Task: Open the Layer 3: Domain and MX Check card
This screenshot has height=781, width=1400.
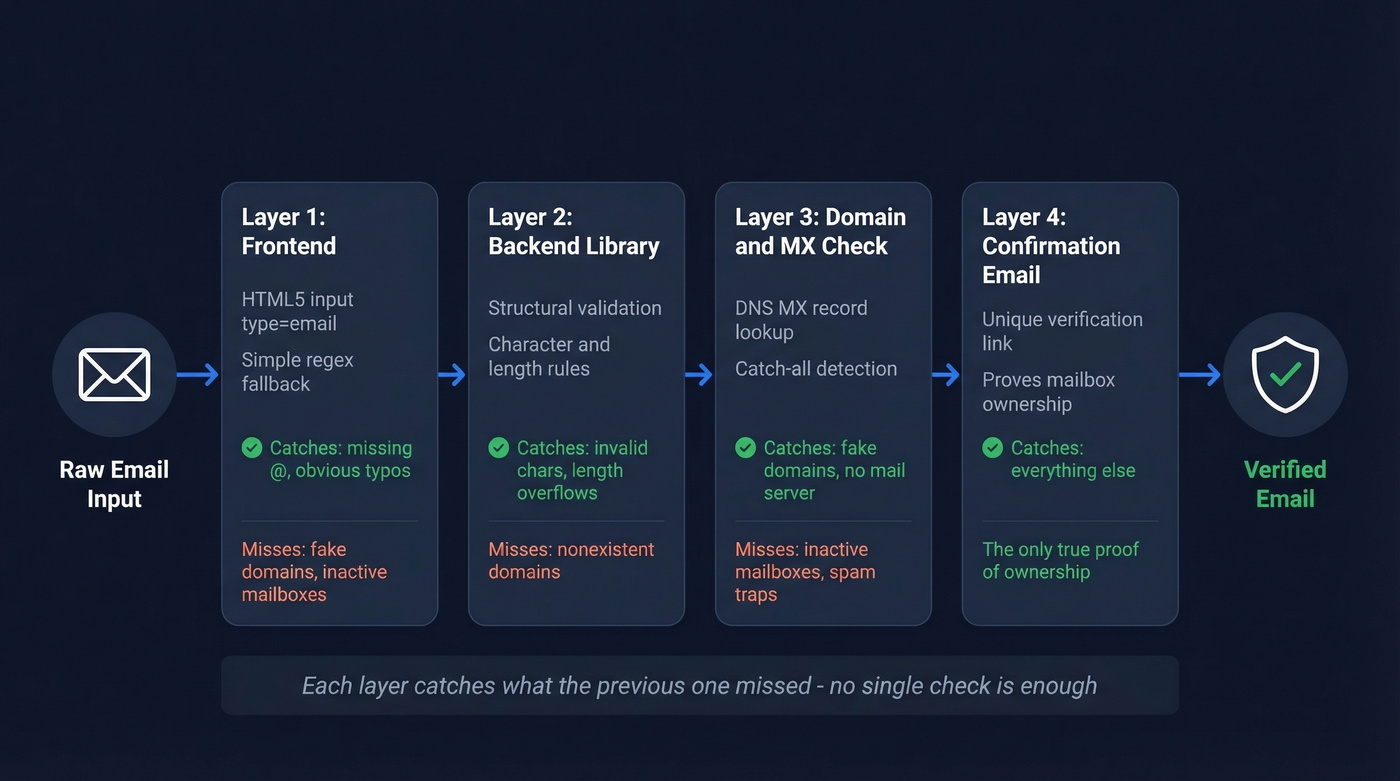Action: tap(823, 400)
